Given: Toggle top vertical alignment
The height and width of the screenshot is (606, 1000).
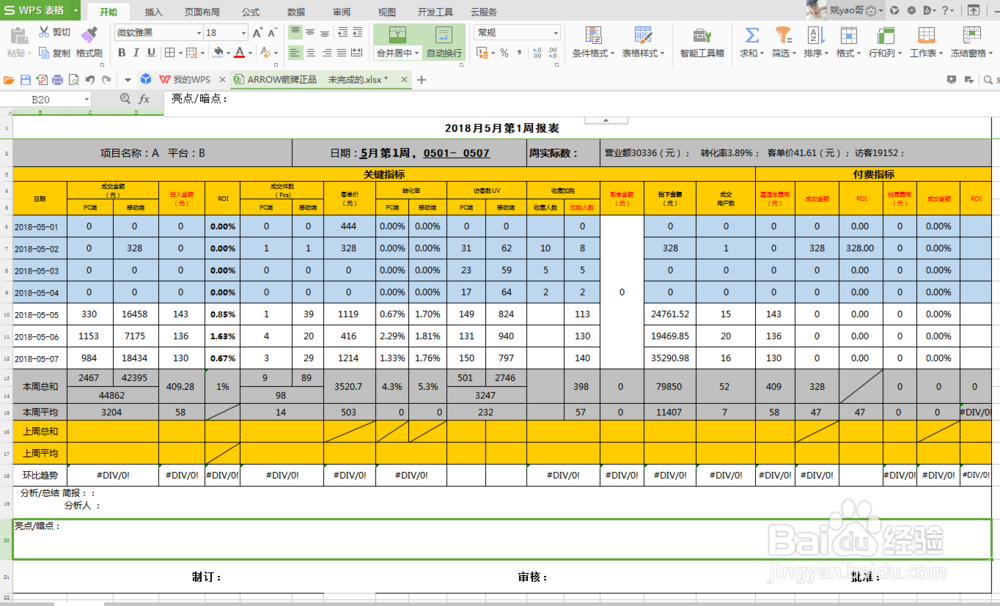Looking at the screenshot, I should click(295, 32).
